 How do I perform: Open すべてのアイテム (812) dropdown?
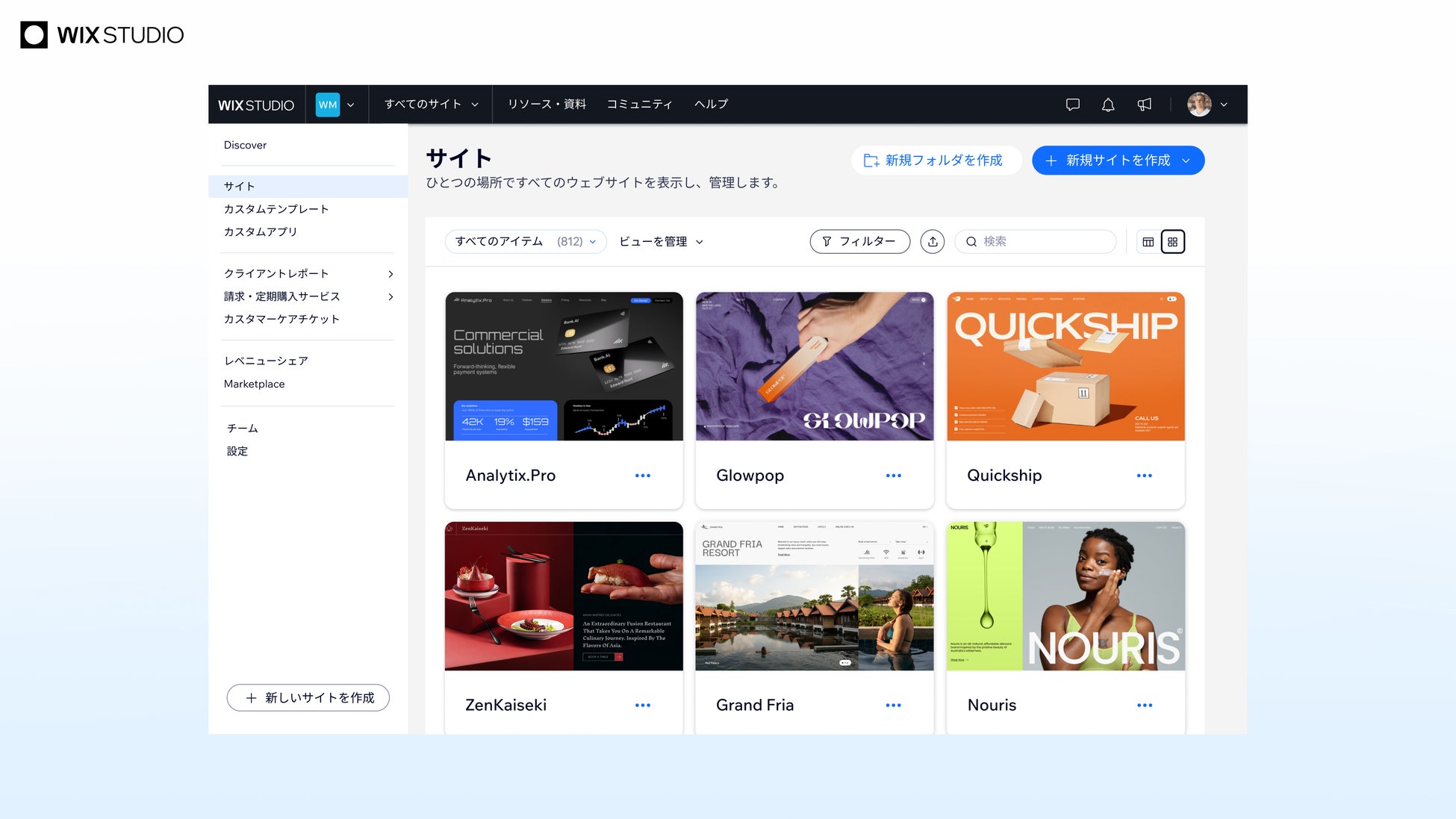tap(525, 242)
